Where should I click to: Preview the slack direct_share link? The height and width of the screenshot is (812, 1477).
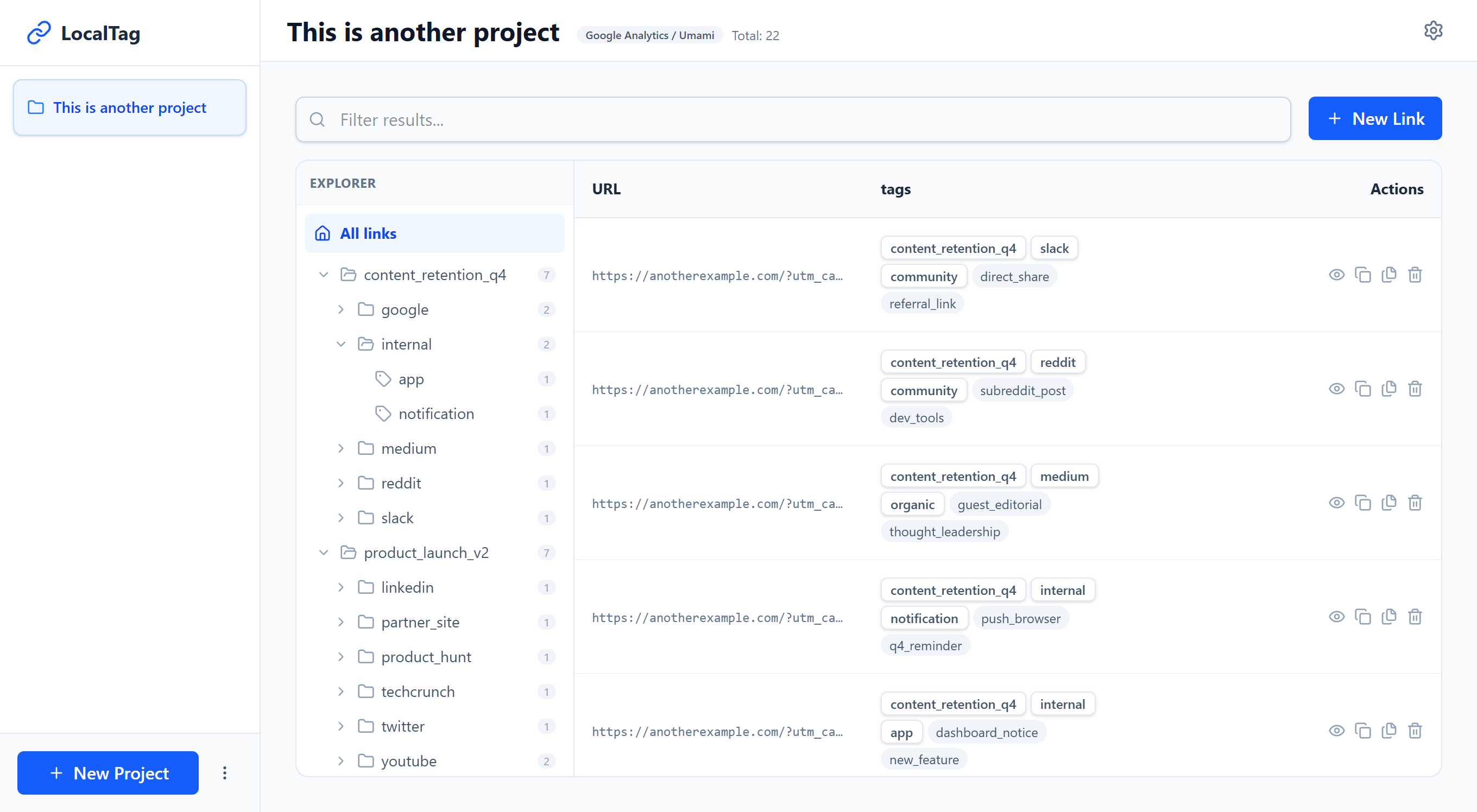point(1336,275)
